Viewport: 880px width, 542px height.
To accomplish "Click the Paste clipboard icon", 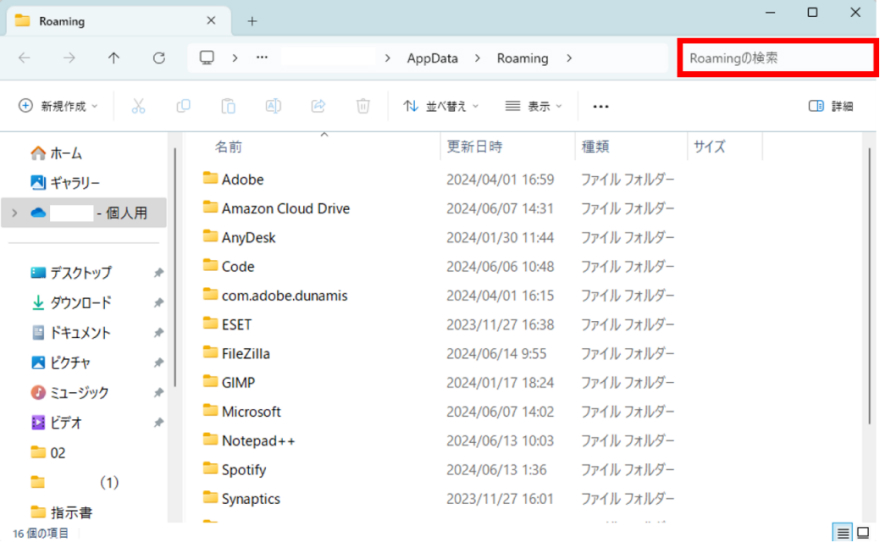I will tap(228, 106).
